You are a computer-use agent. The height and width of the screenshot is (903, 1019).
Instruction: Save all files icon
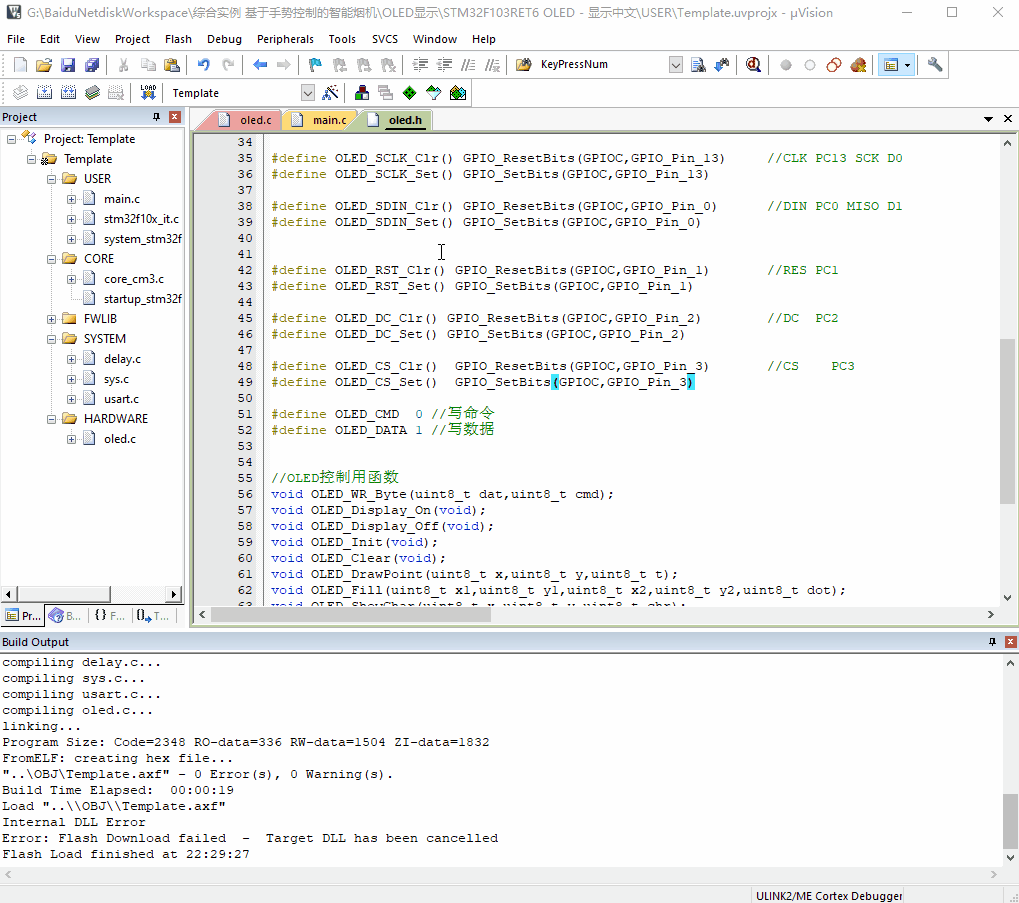tap(92, 65)
